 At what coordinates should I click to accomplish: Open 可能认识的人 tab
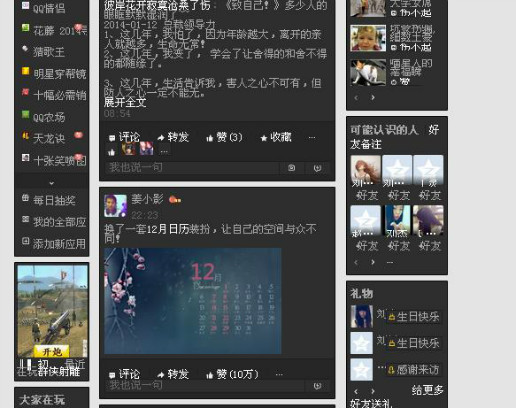(x=384, y=130)
